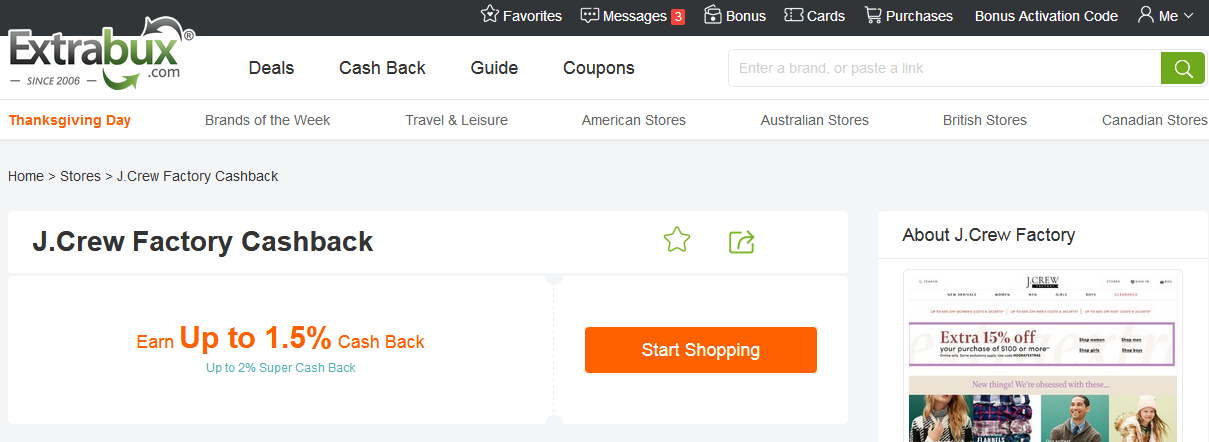Click the Start Shopping button
1209x442 pixels.
click(x=700, y=350)
